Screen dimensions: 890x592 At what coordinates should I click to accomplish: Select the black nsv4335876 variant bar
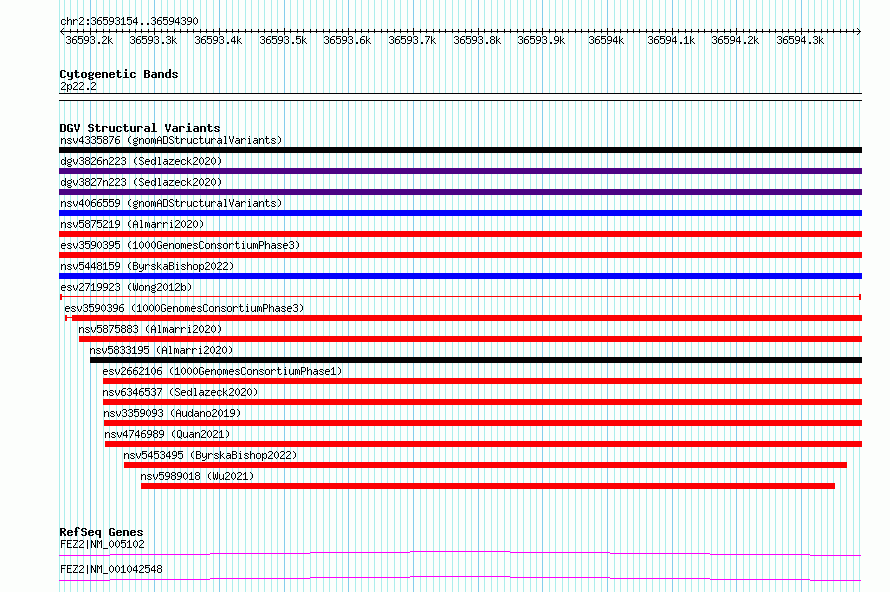click(460, 150)
